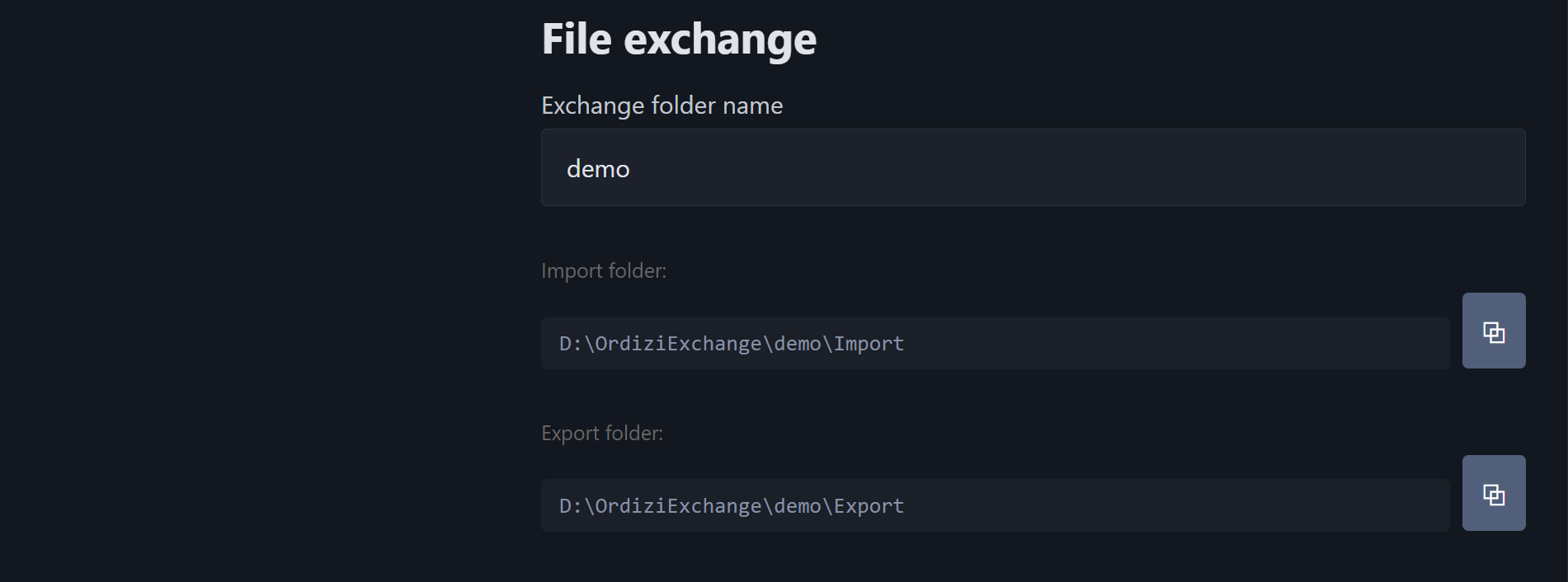
Task: Click "OrdiziExchange" in the Export folder path
Action: pyautogui.click(x=678, y=506)
